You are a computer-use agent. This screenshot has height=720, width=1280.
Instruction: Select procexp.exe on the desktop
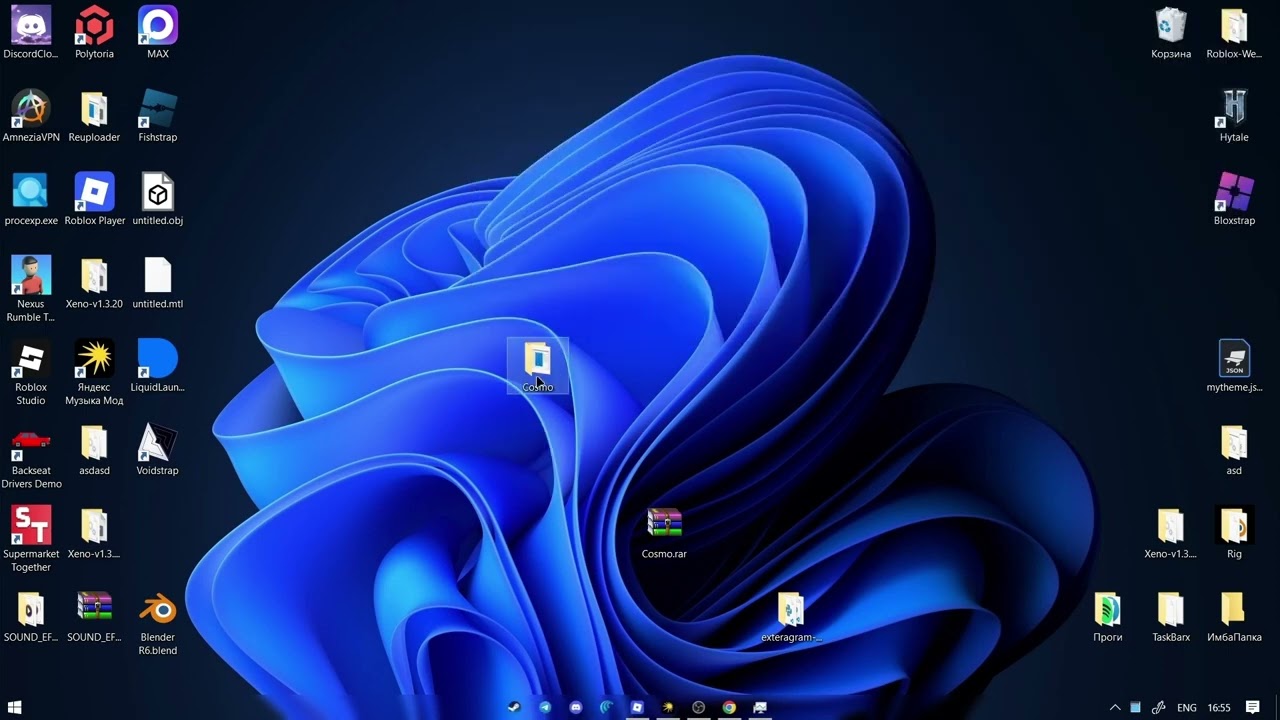(x=31, y=199)
